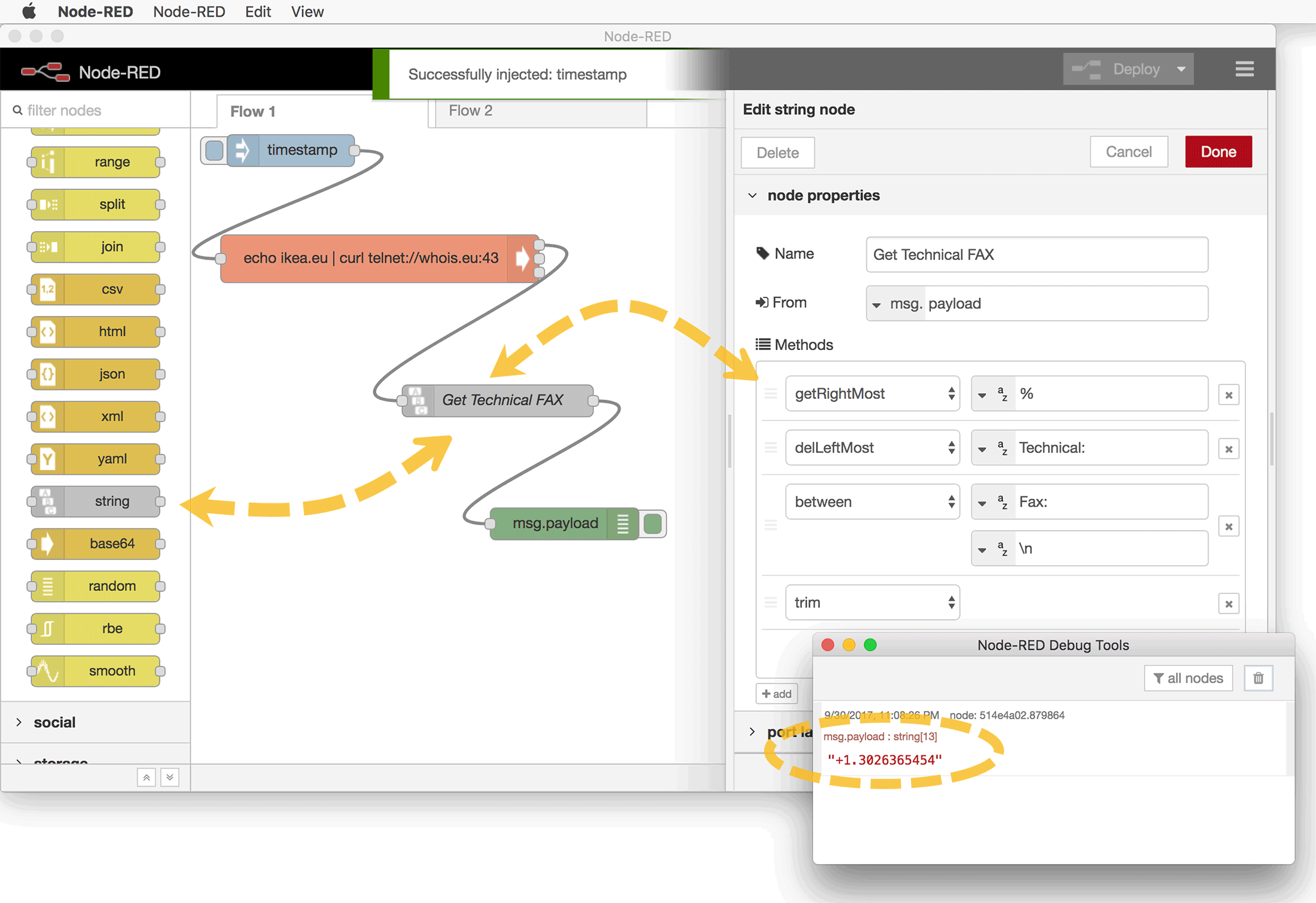Open the getRightMost method dropdown
This screenshot has height=903, width=1316.
pyautogui.click(x=872, y=394)
